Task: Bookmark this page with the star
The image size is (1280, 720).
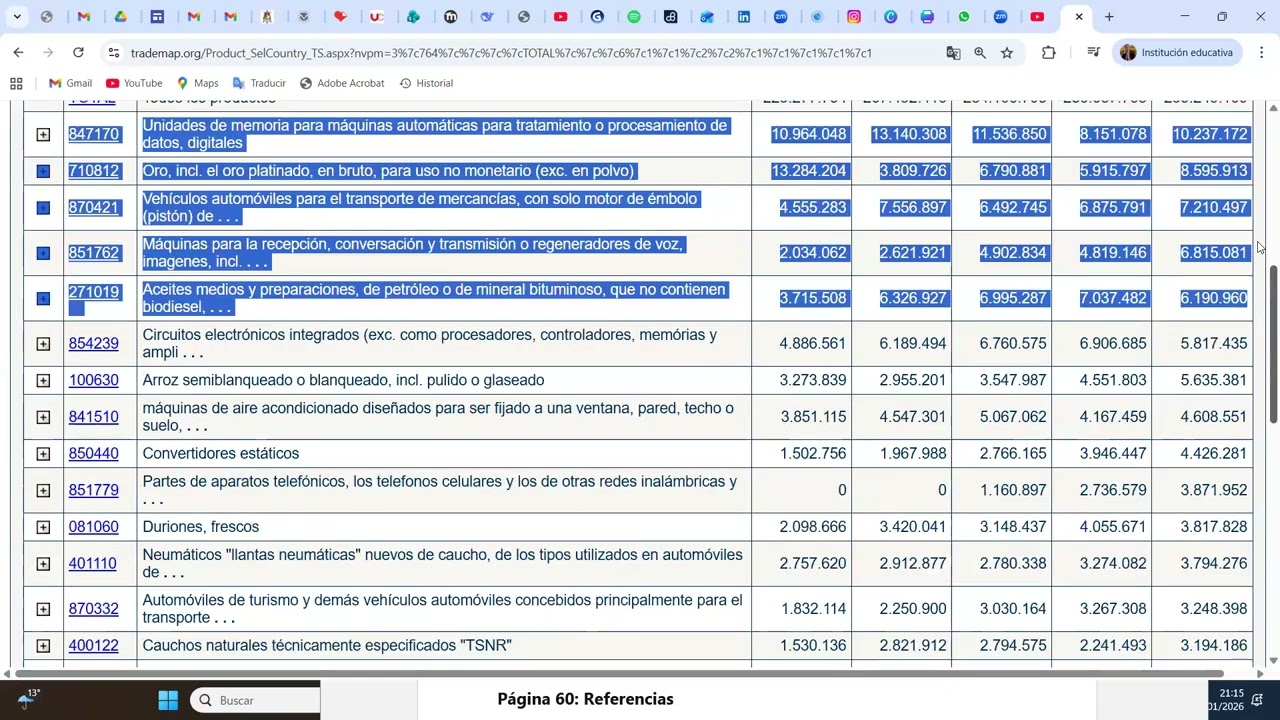Action: tap(1007, 53)
